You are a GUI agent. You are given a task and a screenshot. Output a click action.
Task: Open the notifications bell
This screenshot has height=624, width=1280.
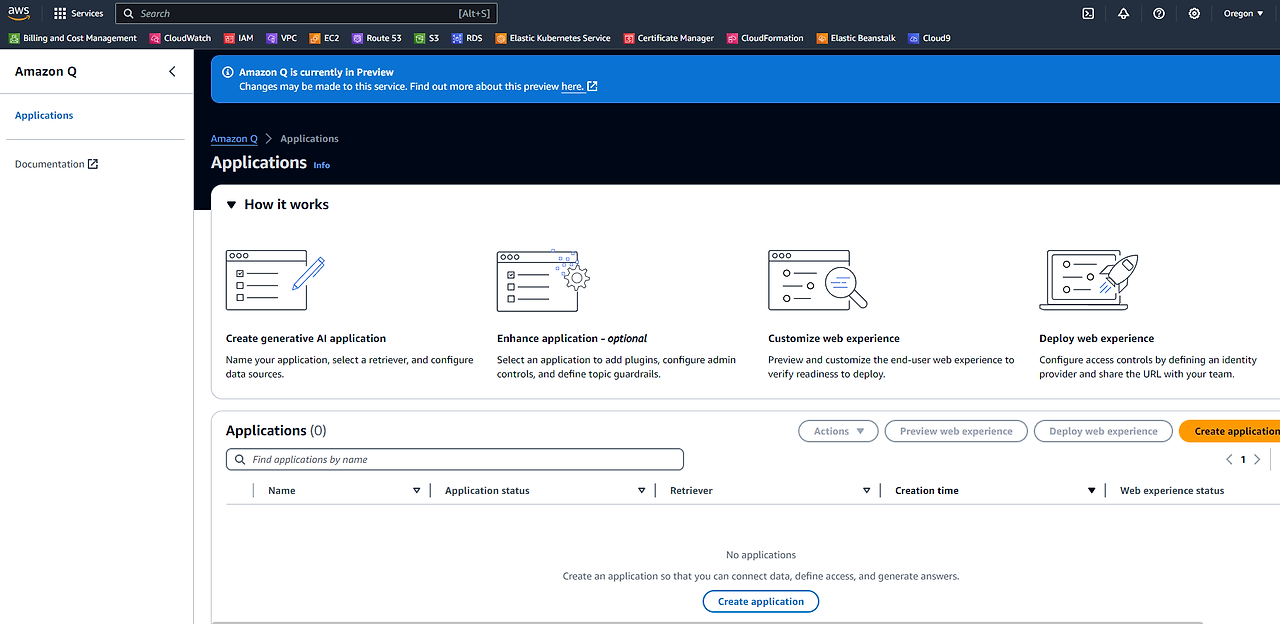(x=1123, y=13)
